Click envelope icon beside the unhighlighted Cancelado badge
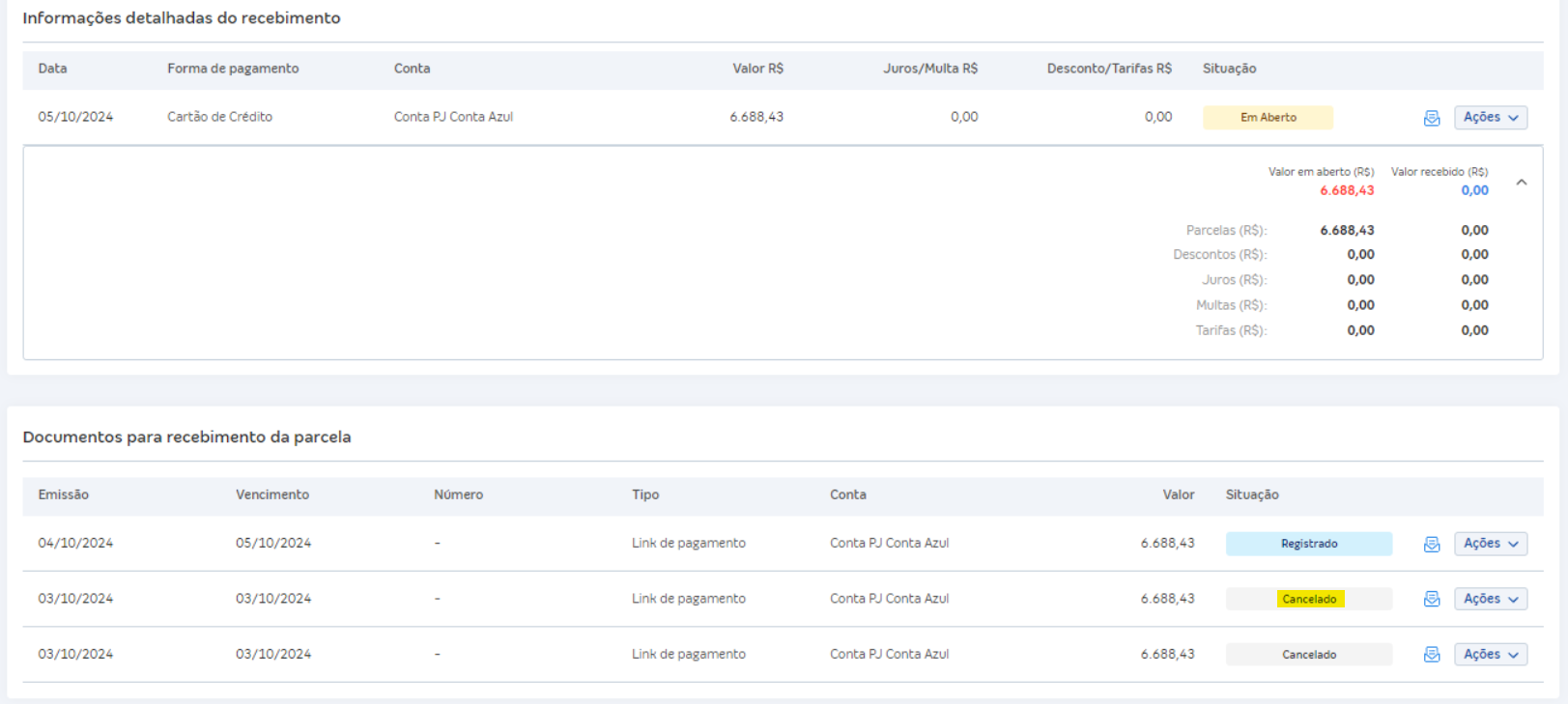1568x704 pixels. click(1431, 655)
